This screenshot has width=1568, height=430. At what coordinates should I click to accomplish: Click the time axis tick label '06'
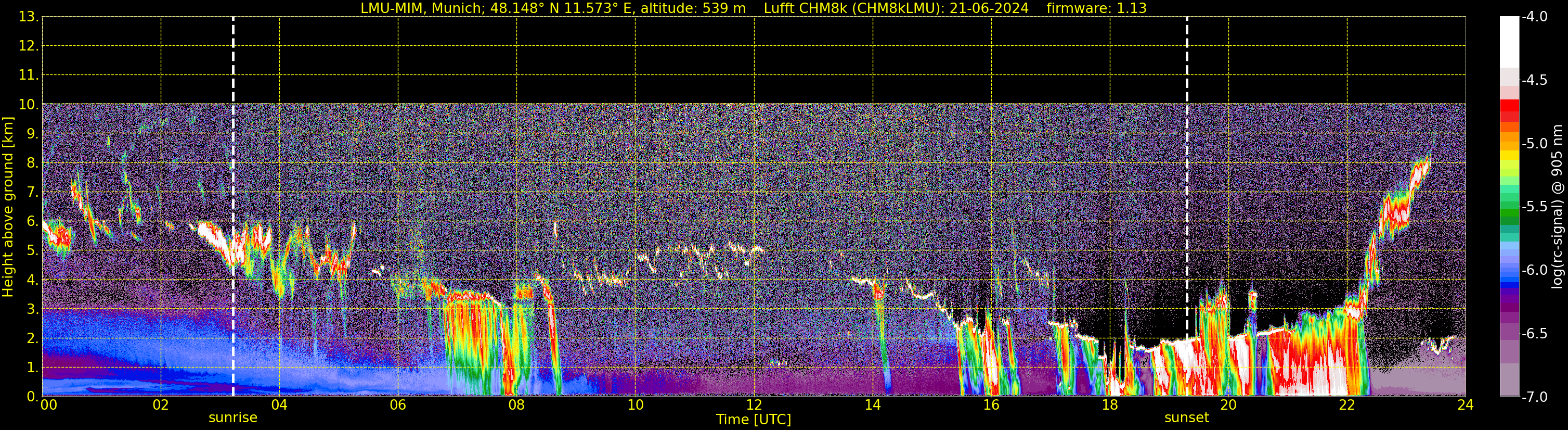coord(398,405)
